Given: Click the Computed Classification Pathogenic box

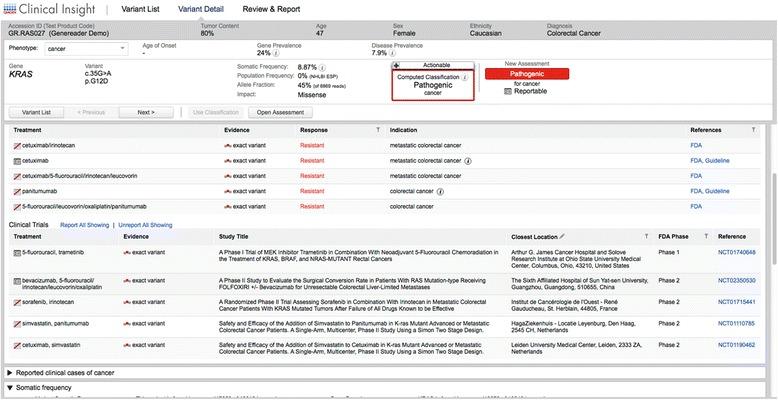Looking at the screenshot, I should pyautogui.click(x=433, y=85).
